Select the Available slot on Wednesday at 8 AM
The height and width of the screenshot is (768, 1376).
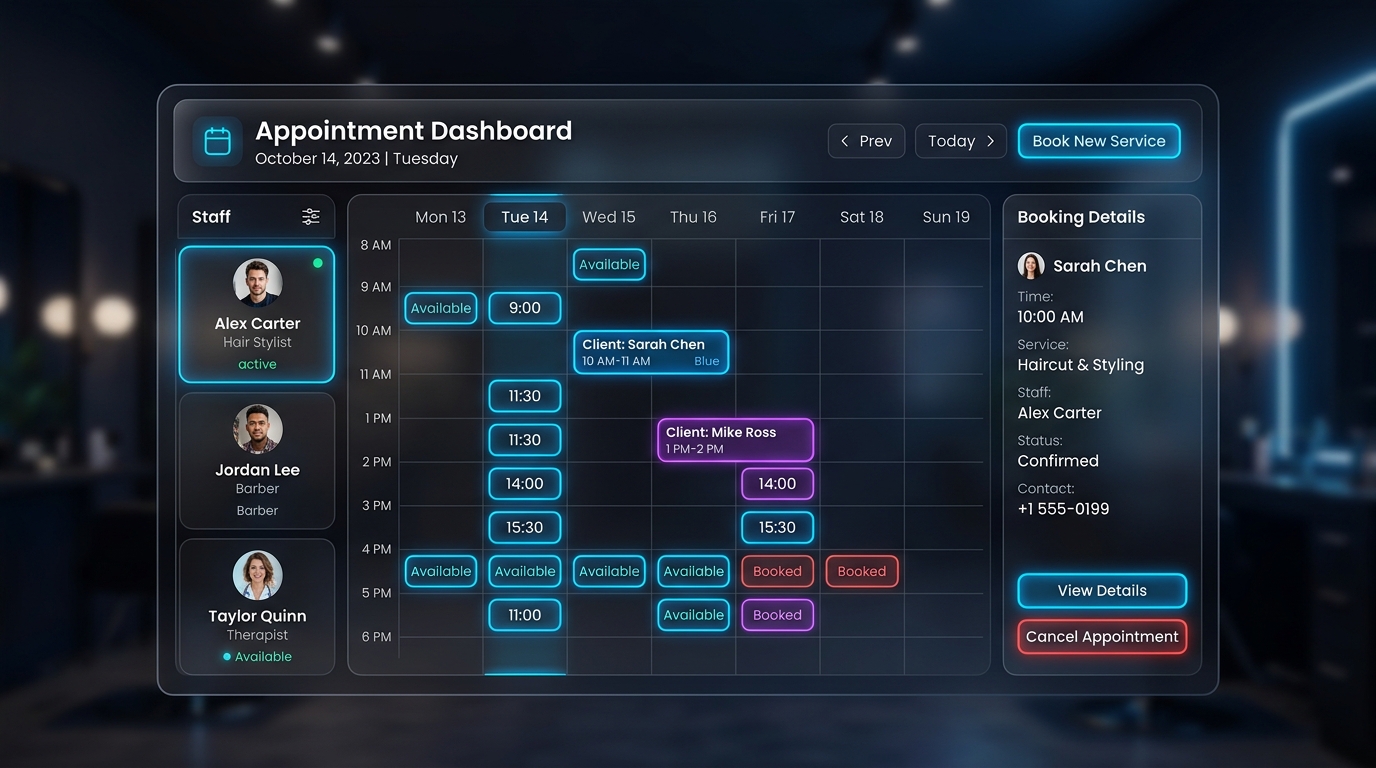point(609,264)
